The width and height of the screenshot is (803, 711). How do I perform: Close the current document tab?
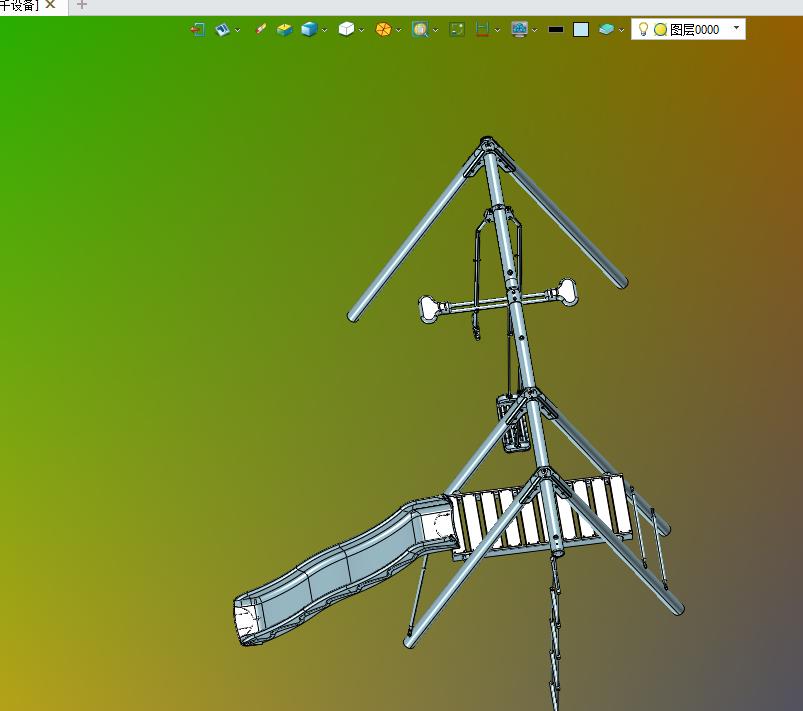point(50,5)
